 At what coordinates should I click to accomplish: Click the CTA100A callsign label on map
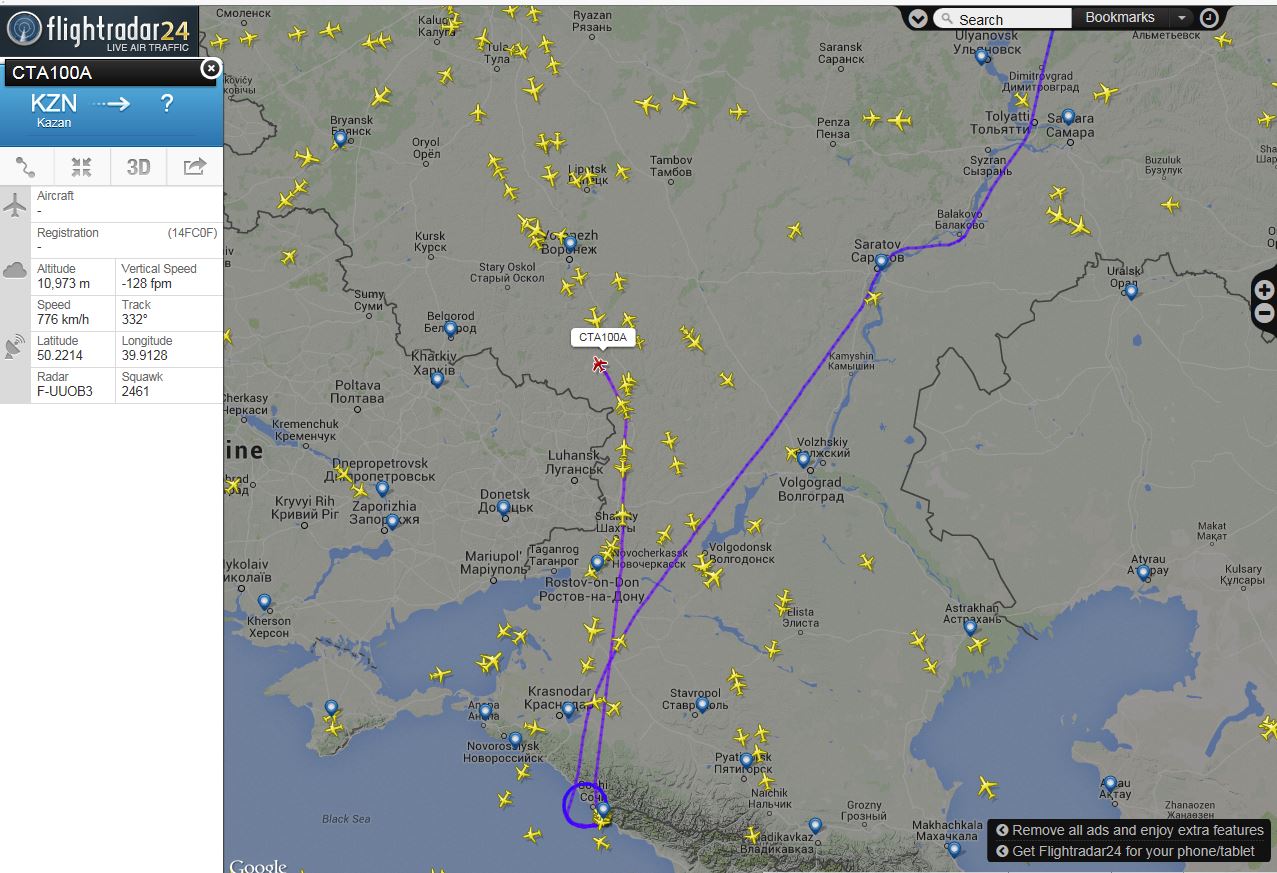(x=603, y=337)
